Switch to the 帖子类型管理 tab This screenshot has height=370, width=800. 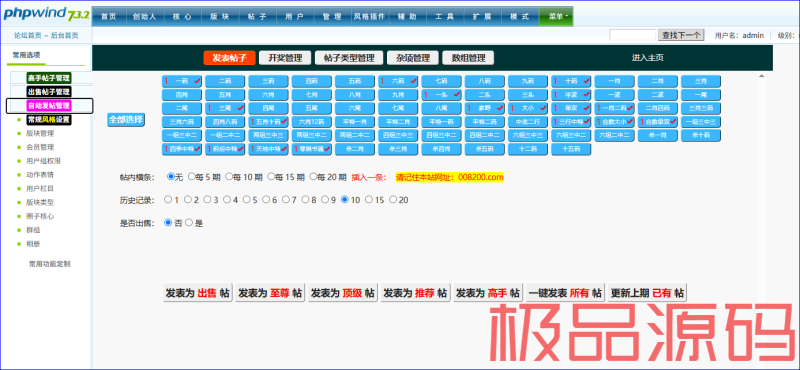coord(349,58)
